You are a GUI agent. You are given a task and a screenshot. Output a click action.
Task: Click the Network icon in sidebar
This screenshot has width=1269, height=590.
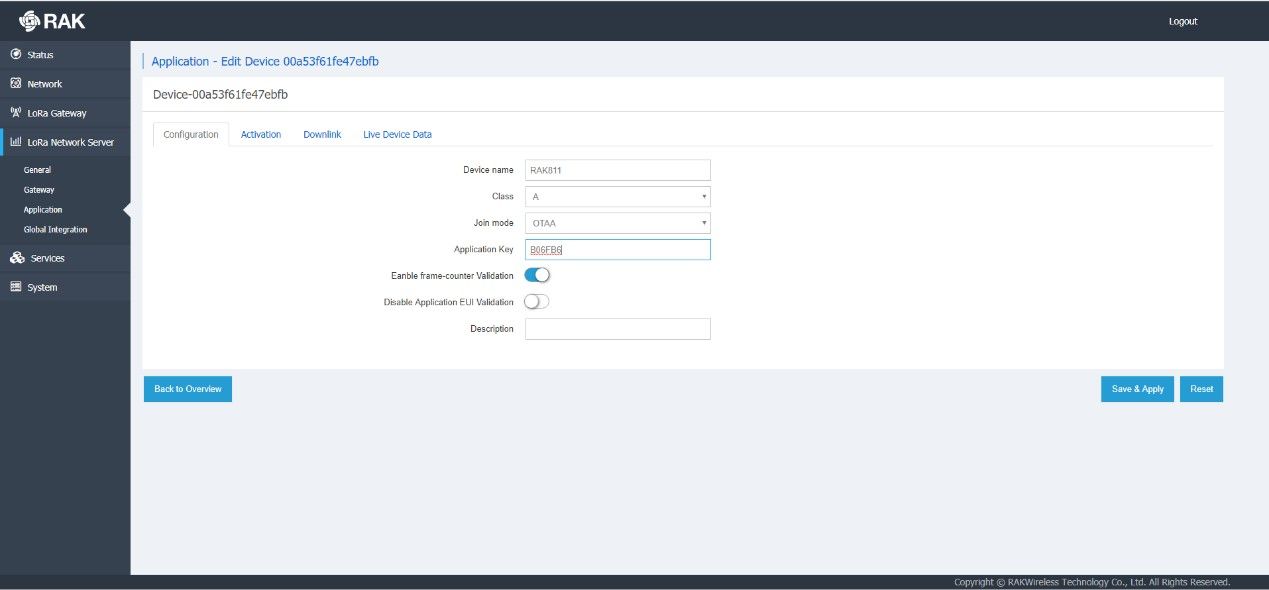click(15, 84)
